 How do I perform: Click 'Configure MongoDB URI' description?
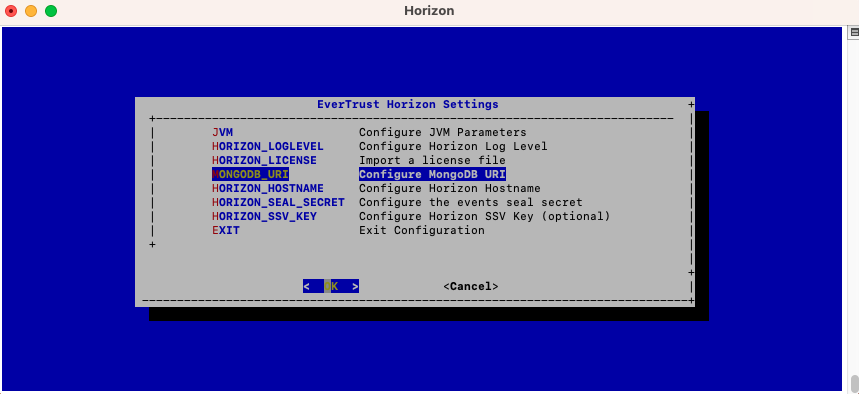pos(432,174)
